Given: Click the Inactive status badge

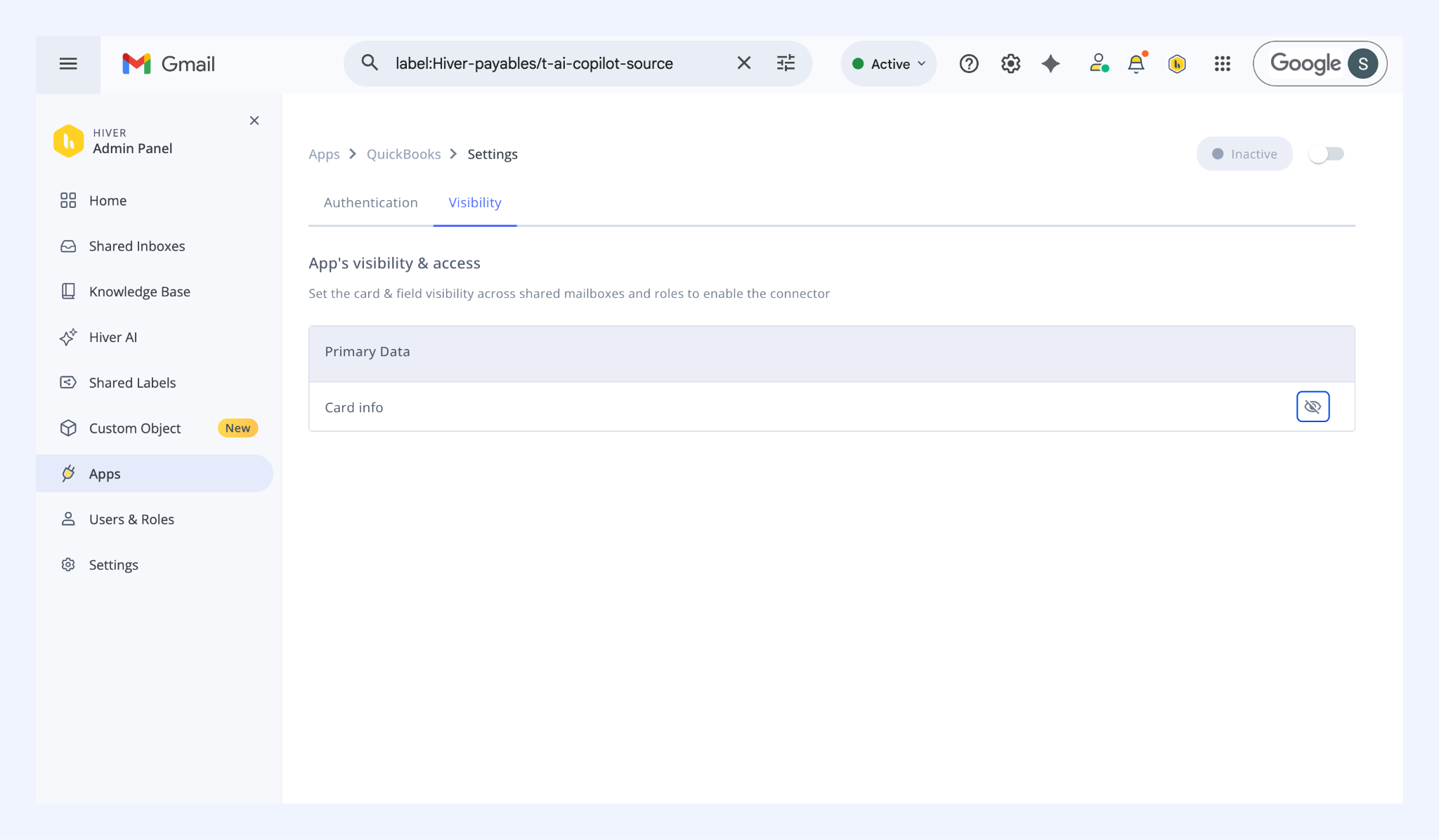Looking at the screenshot, I should pos(1244,154).
